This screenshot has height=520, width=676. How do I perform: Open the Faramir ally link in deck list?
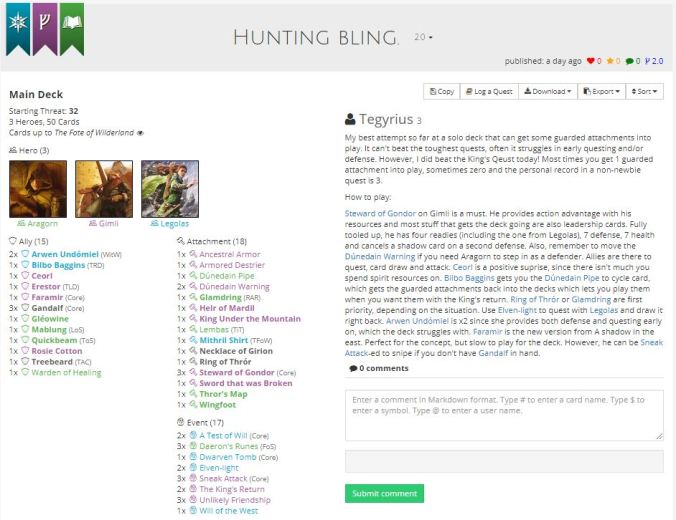(47, 298)
